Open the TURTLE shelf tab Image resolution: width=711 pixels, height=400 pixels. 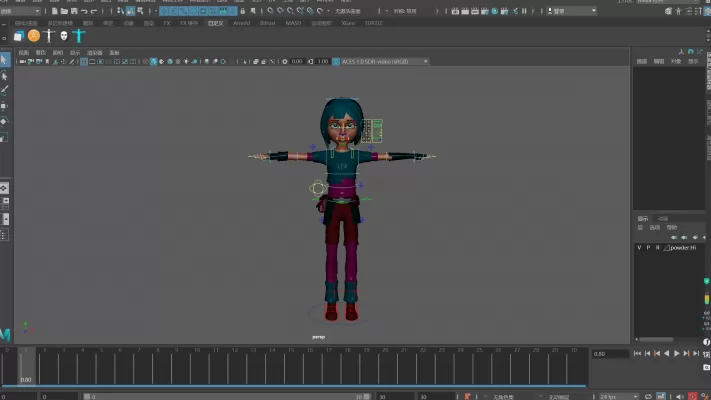(x=373, y=22)
